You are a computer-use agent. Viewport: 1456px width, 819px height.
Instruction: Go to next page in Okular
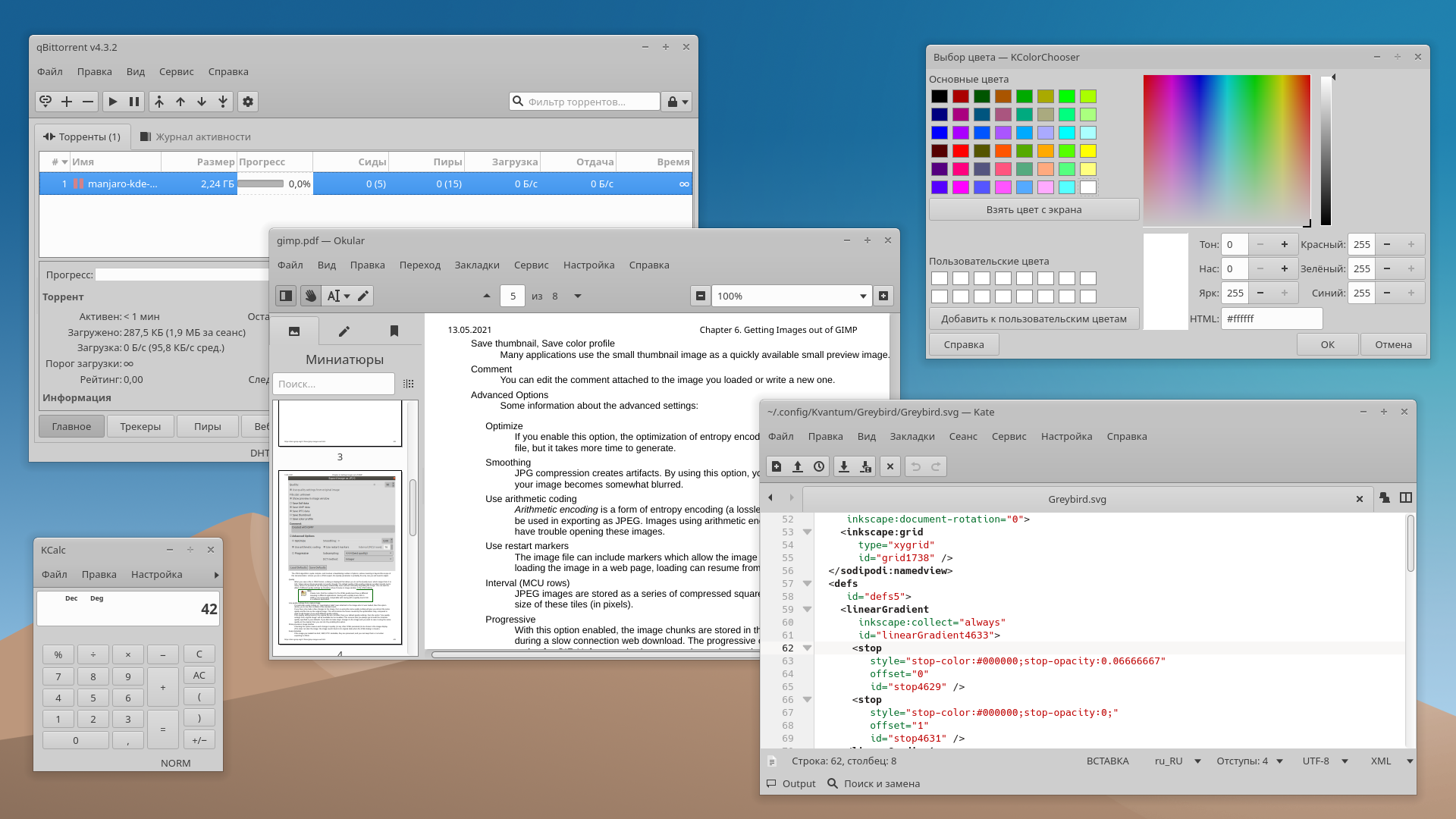(578, 296)
